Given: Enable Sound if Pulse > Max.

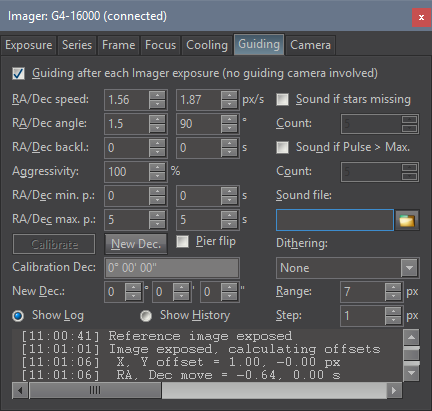Looking at the screenshot, I should point(282,147).
